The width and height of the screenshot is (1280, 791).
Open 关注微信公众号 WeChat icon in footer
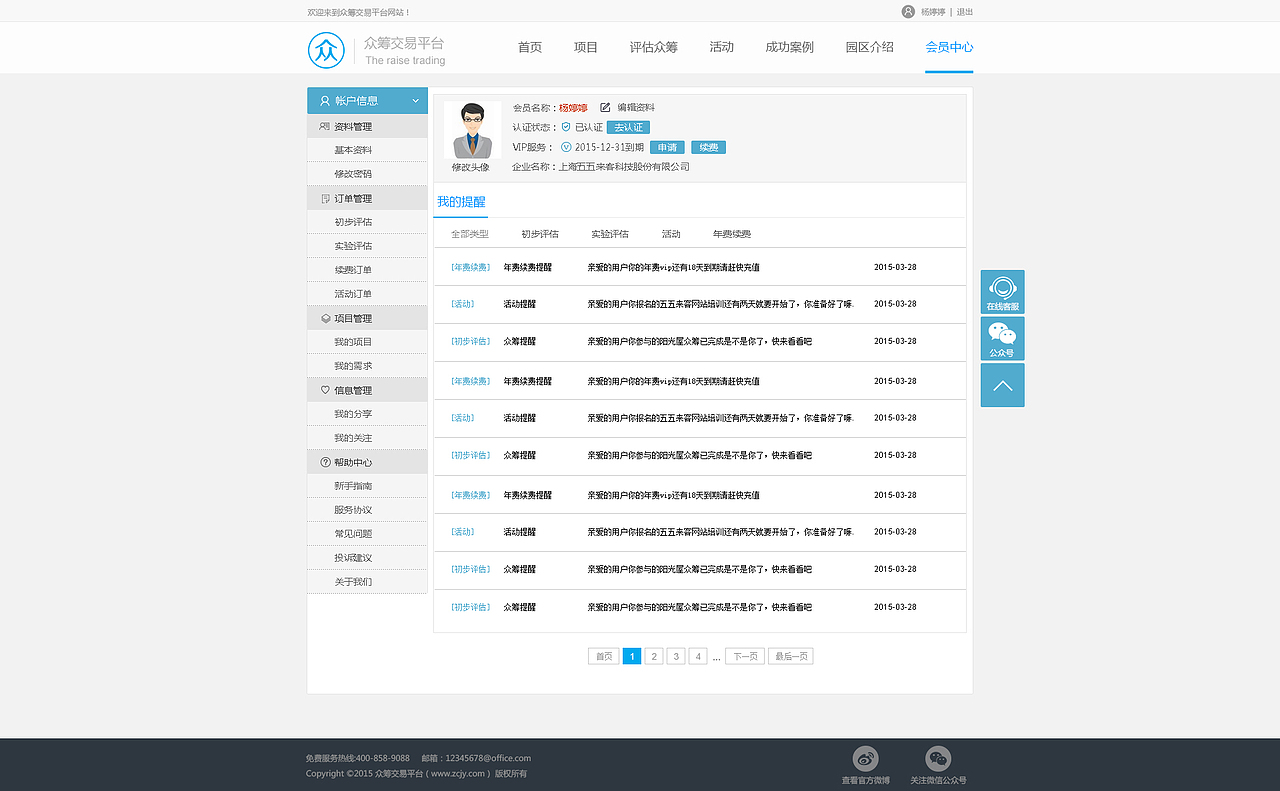(x=938, y=759)
